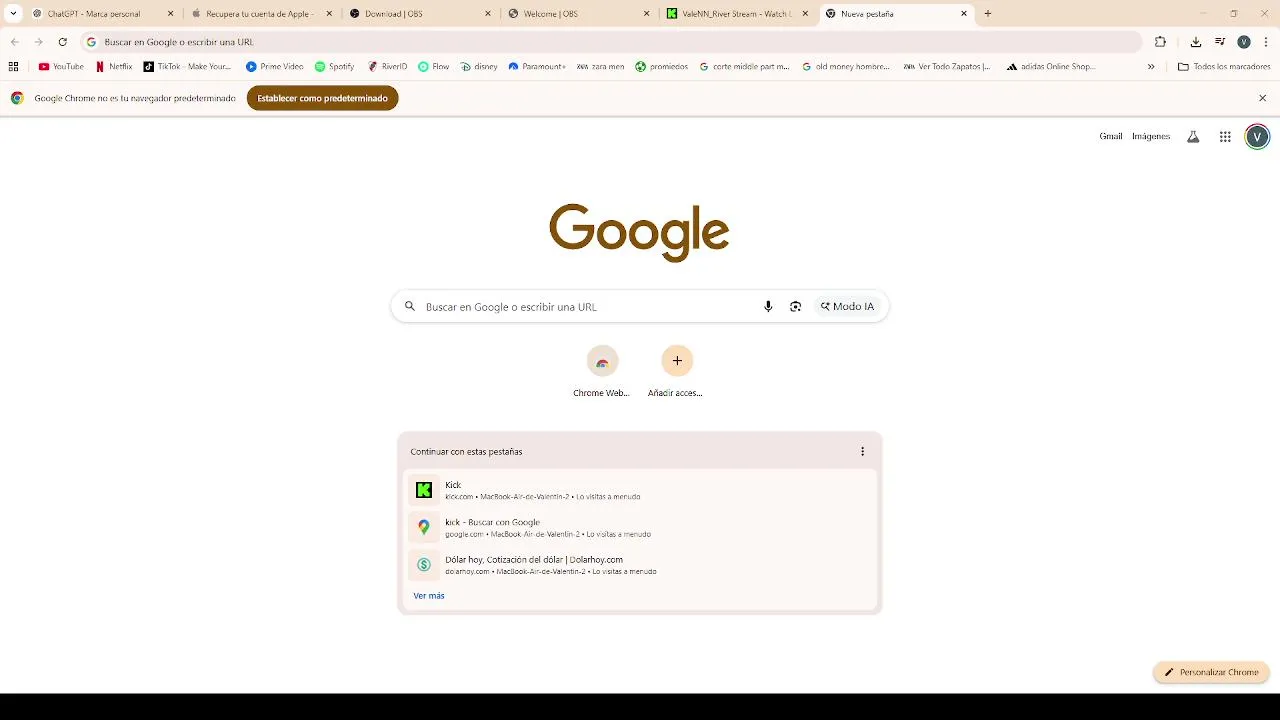Screen dimensions: 1280x720
Task: Click Establecer como predeterminado button
Action: [x=322, y=98]
